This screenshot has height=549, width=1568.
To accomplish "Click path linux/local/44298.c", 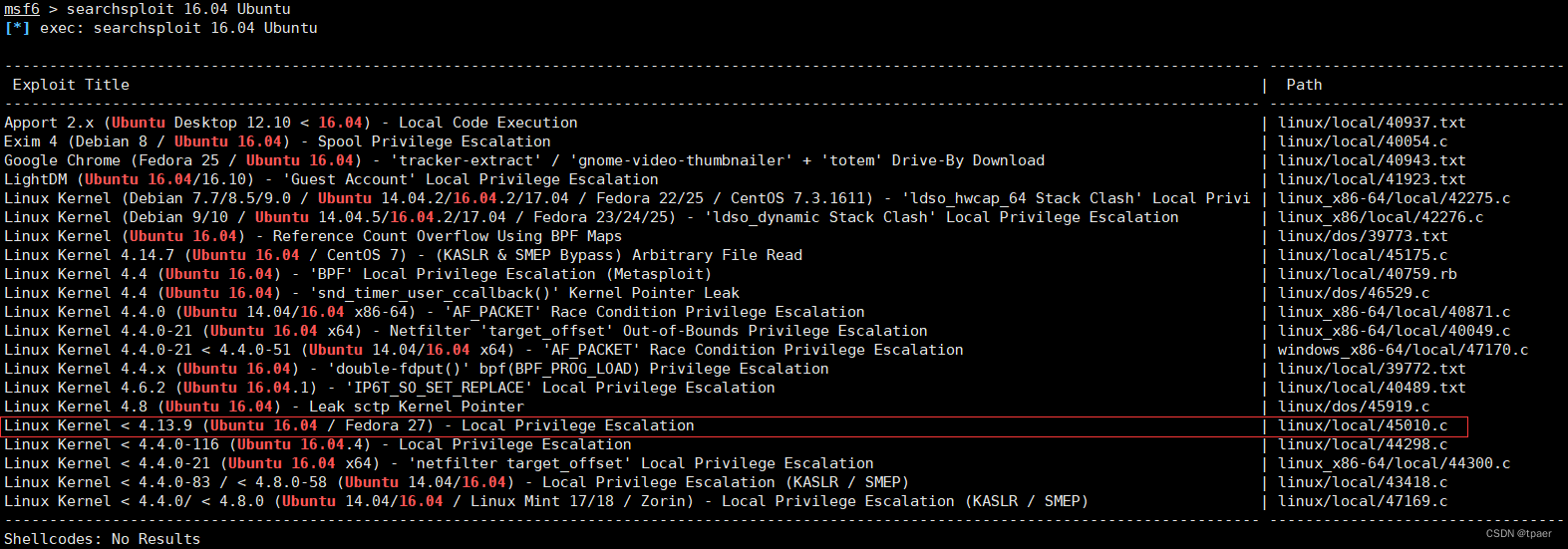I will coord(1363,444).
